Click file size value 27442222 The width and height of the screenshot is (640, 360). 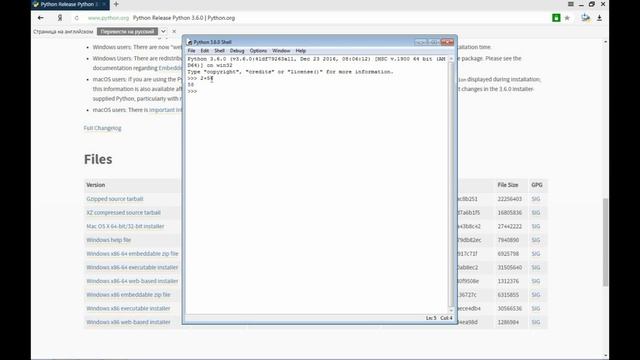coord(509,226)
